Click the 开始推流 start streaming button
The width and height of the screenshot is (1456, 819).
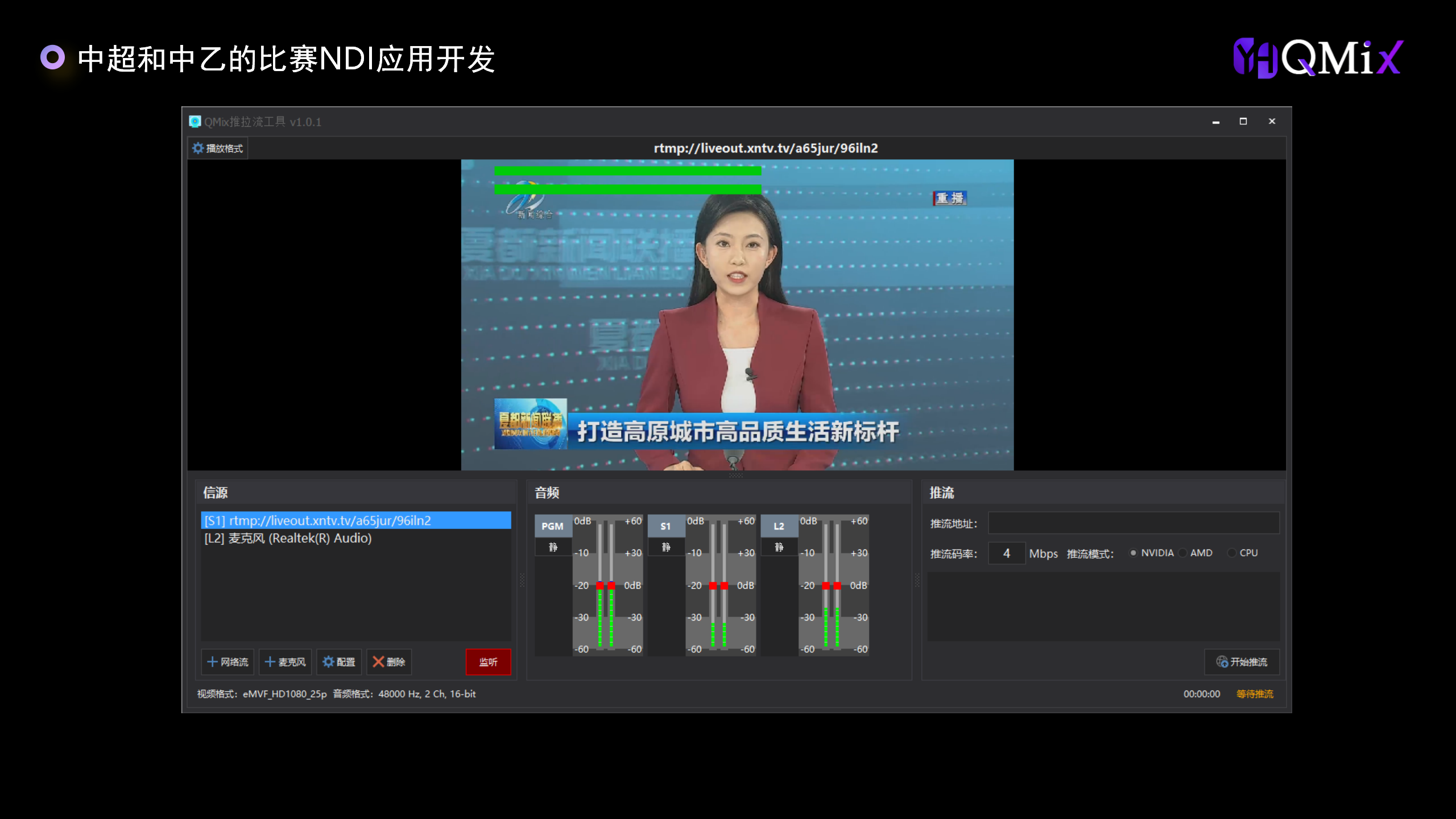(1242, 662)
